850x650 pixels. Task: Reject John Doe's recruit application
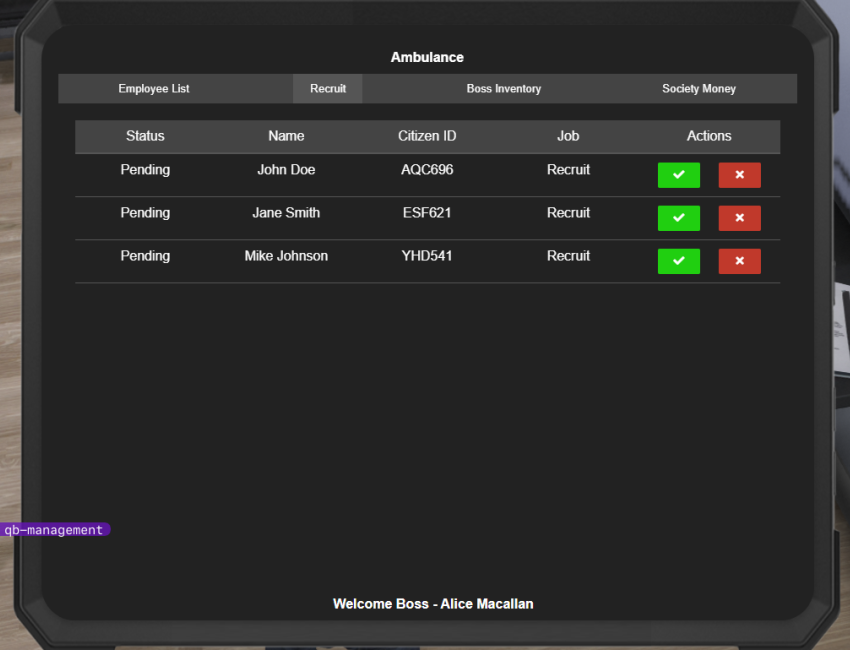[x=739, y=175]
